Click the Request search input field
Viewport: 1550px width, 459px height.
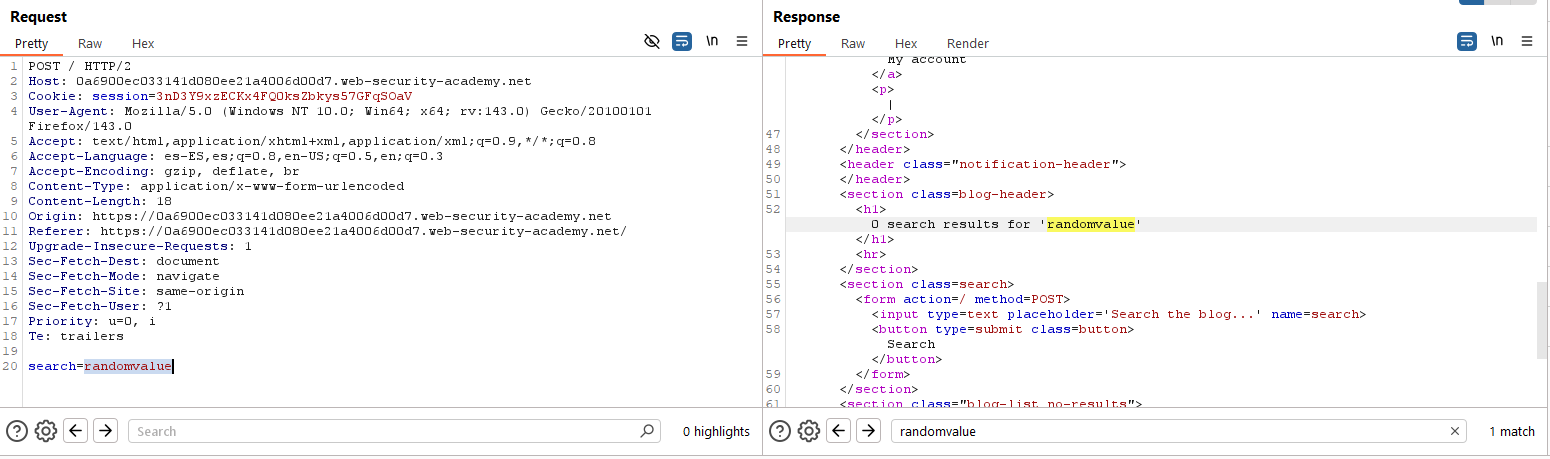[x=380, y=431]
